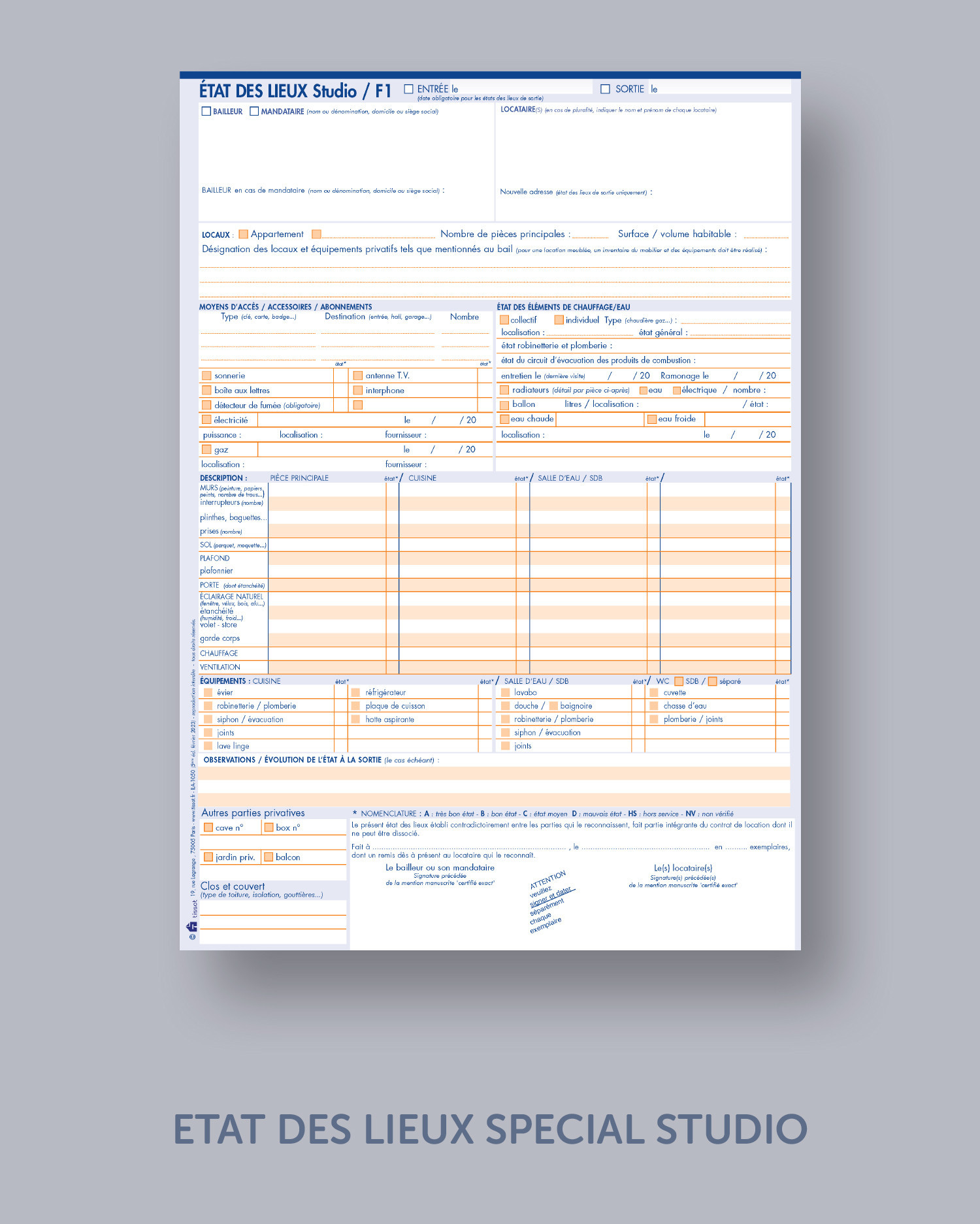Image resolution: width=980 pixels, height=1224 pixels.
Task: Click the ÉTAT DES ÉLÉMENTS DE CHAUFFAGE/EAU heading
Action: 563,307
